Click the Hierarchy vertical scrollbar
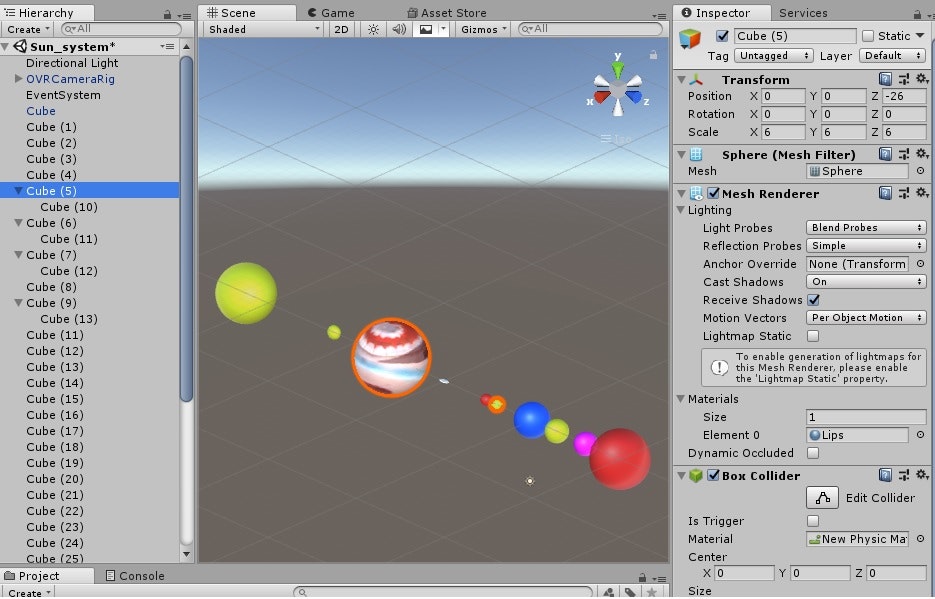 (x=186, y=229)
